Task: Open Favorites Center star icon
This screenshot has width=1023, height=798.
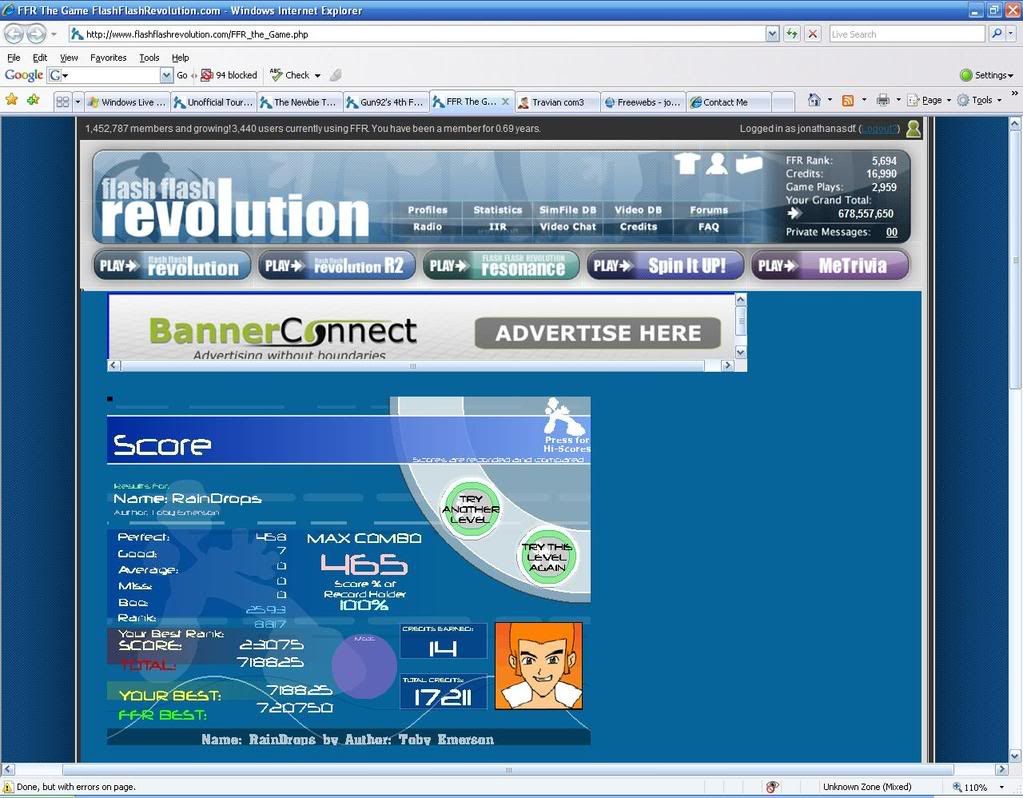Action: click(12, 100)
